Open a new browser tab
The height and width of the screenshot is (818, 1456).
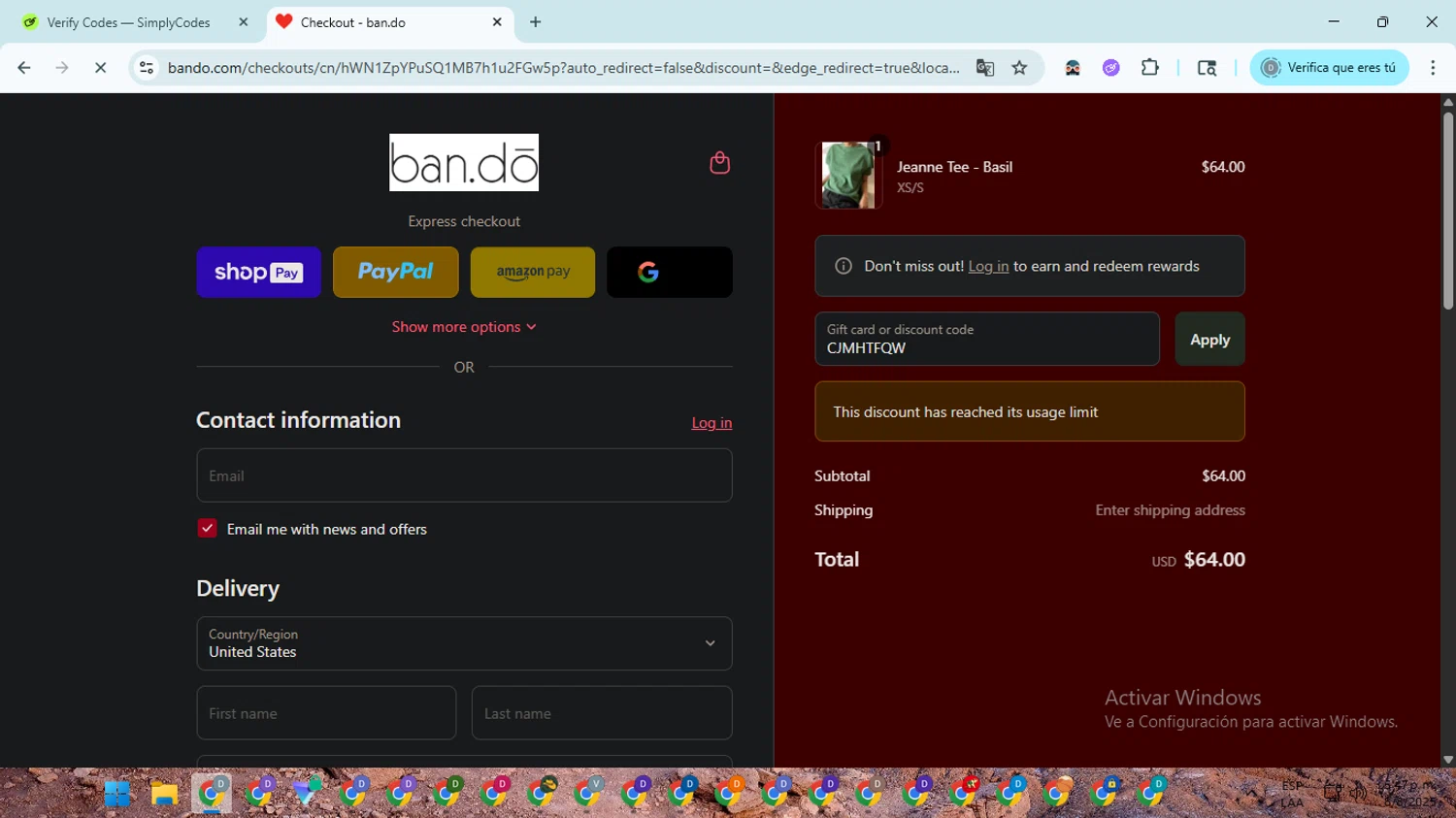536,21
